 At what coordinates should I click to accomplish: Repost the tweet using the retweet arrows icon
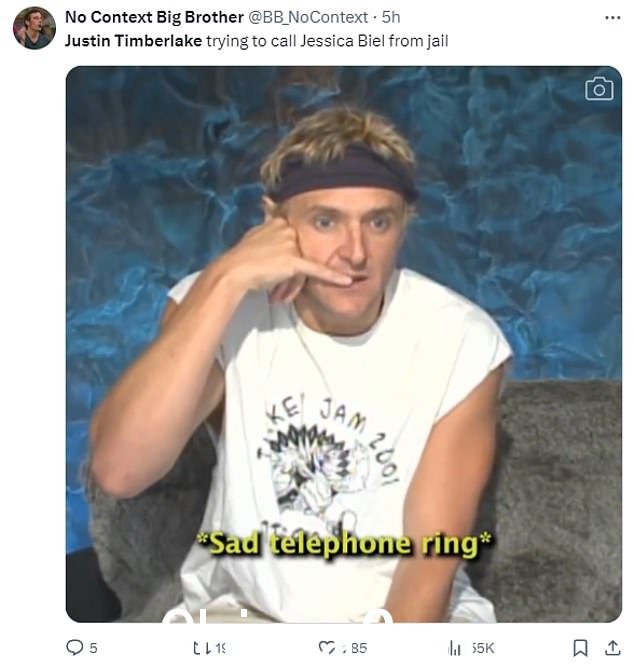[x=202, y=648]
